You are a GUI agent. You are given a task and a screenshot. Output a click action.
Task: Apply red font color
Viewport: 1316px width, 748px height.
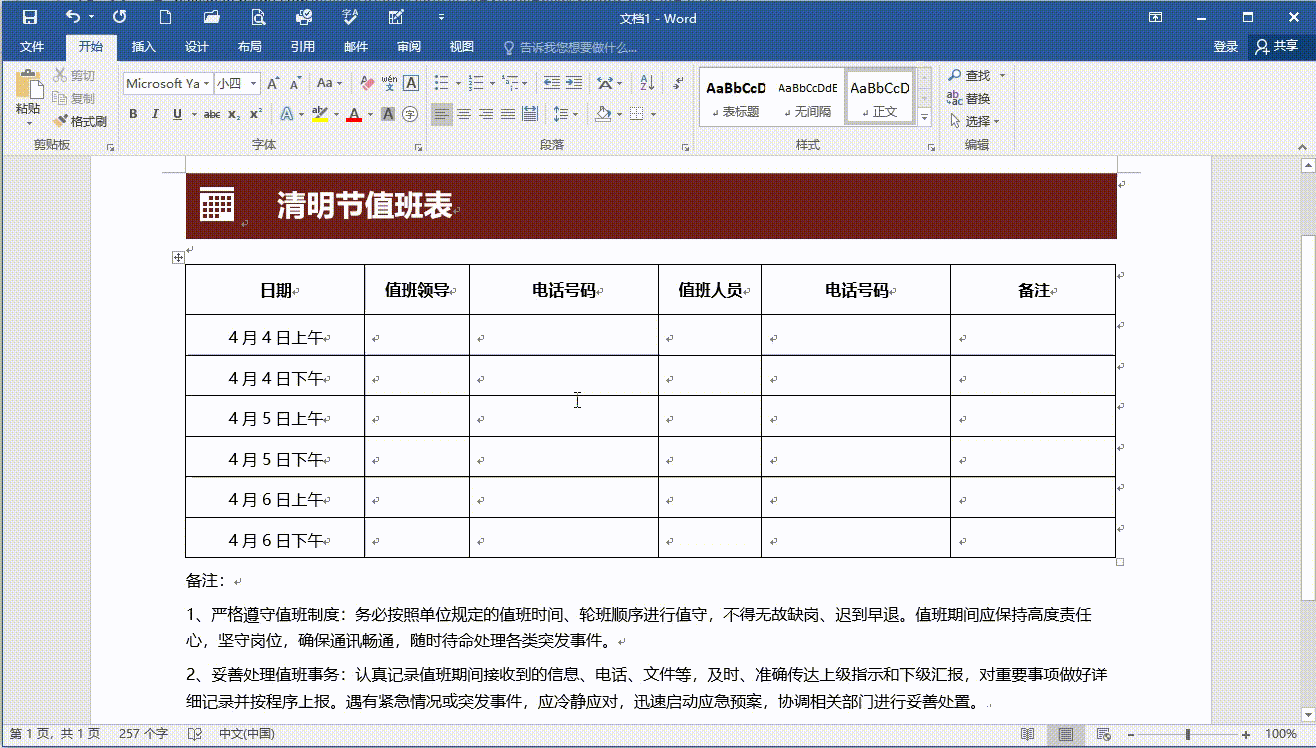coord(353,114)
